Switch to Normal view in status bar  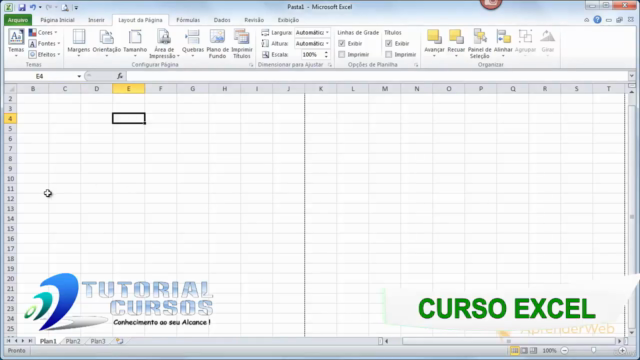click(x=515, y=351)
